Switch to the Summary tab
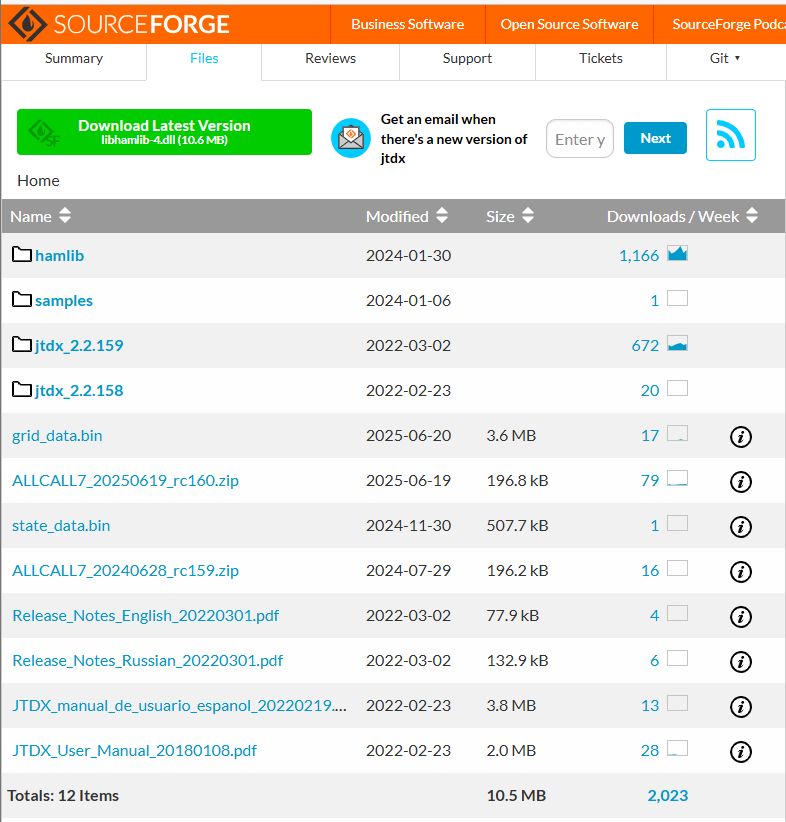 (74, 58)
